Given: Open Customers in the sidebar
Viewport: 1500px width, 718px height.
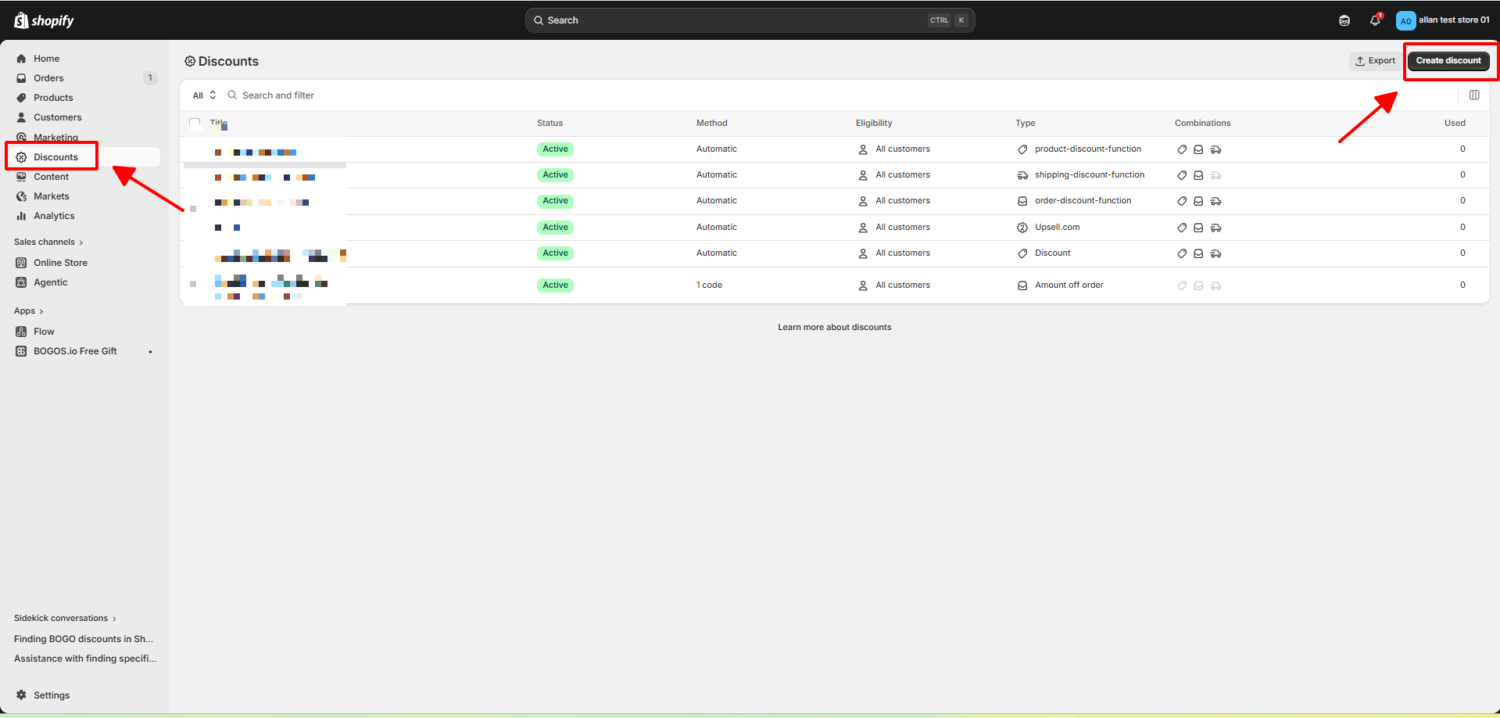Looking at the screenshot, I should 57,117.
